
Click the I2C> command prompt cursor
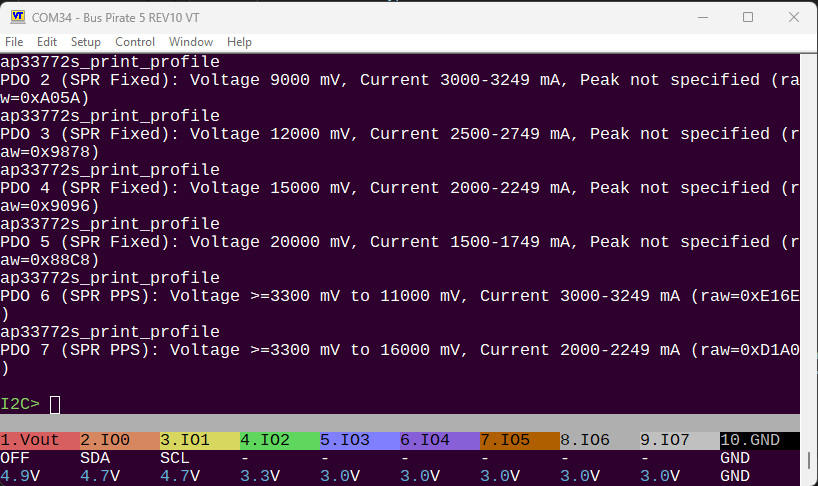[x=55, y=404]
